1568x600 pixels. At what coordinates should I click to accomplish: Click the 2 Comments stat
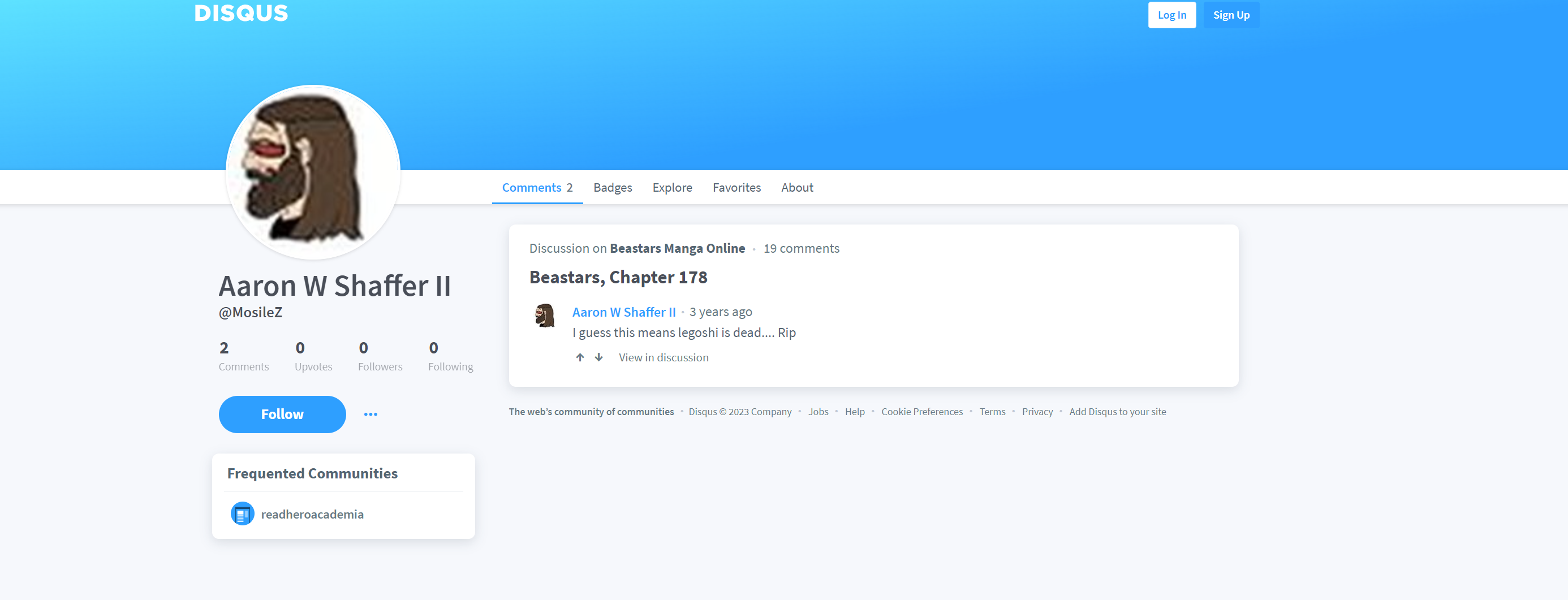pyautogui.click(x=243, y=356)
